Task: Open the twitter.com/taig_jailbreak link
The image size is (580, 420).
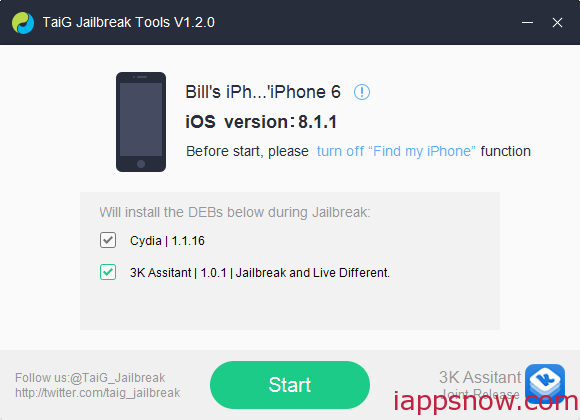Action: tap(98, 393)
